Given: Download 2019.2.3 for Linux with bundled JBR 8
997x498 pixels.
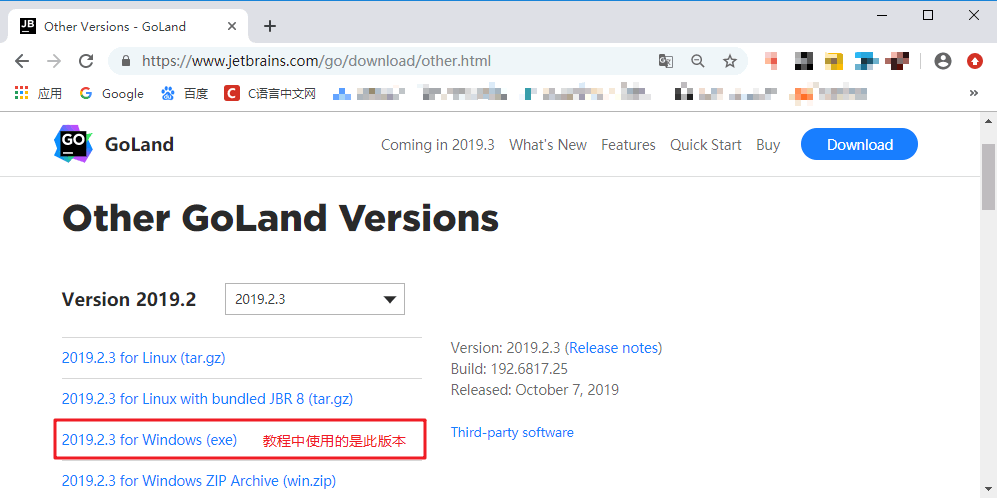Looking at the screenshot, I should click(207, 399).
